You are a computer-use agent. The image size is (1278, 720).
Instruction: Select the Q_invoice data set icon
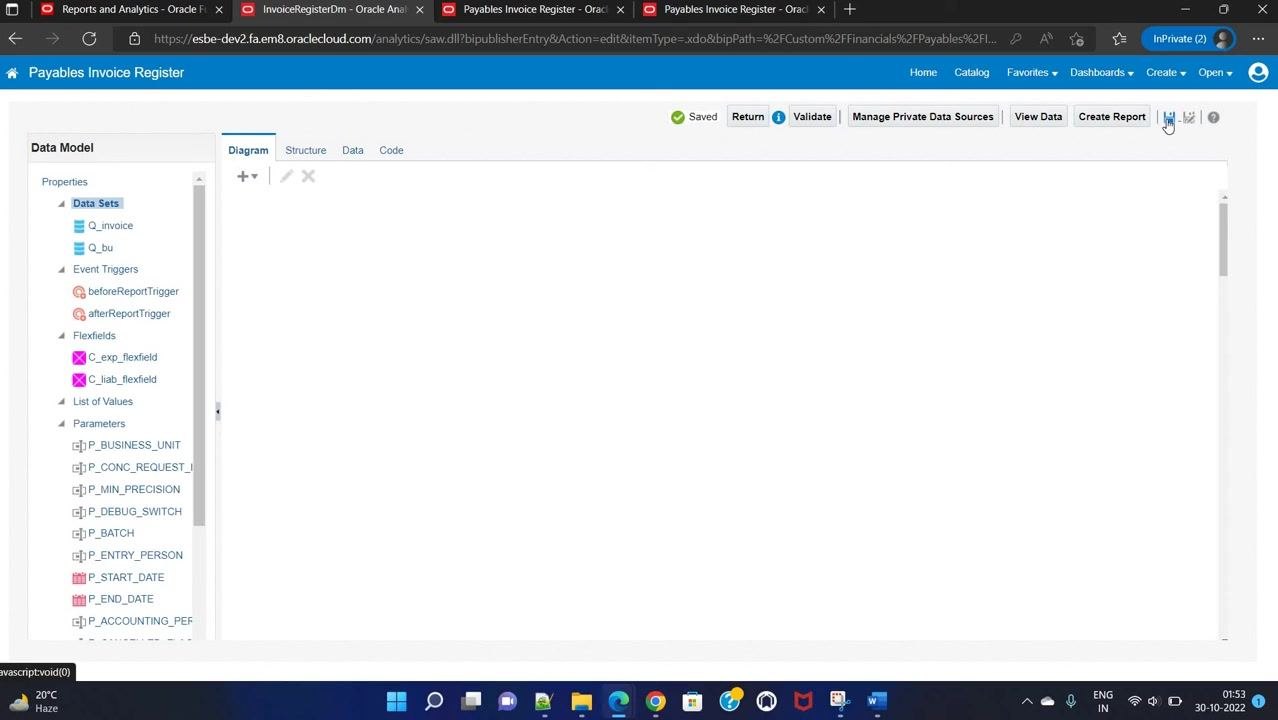79,226
